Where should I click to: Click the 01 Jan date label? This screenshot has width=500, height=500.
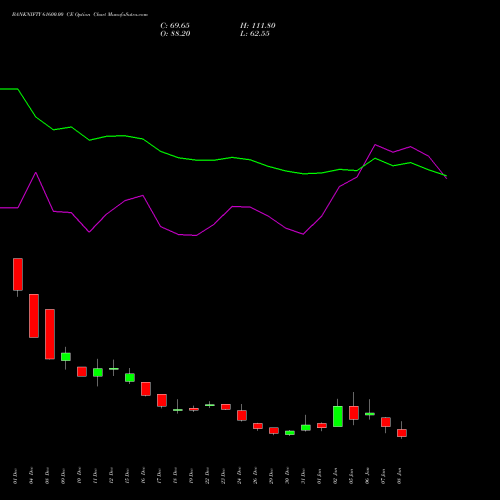(x=319, y=476)
